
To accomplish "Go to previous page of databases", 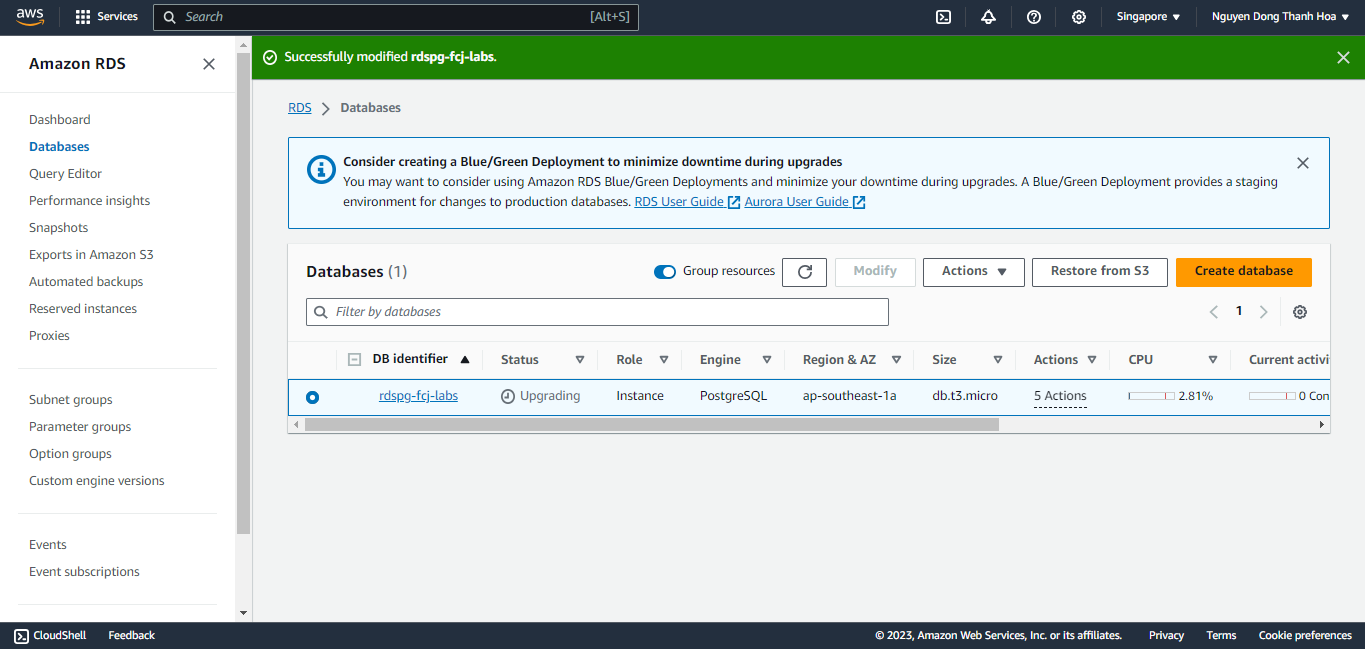I will (1214, 312).
